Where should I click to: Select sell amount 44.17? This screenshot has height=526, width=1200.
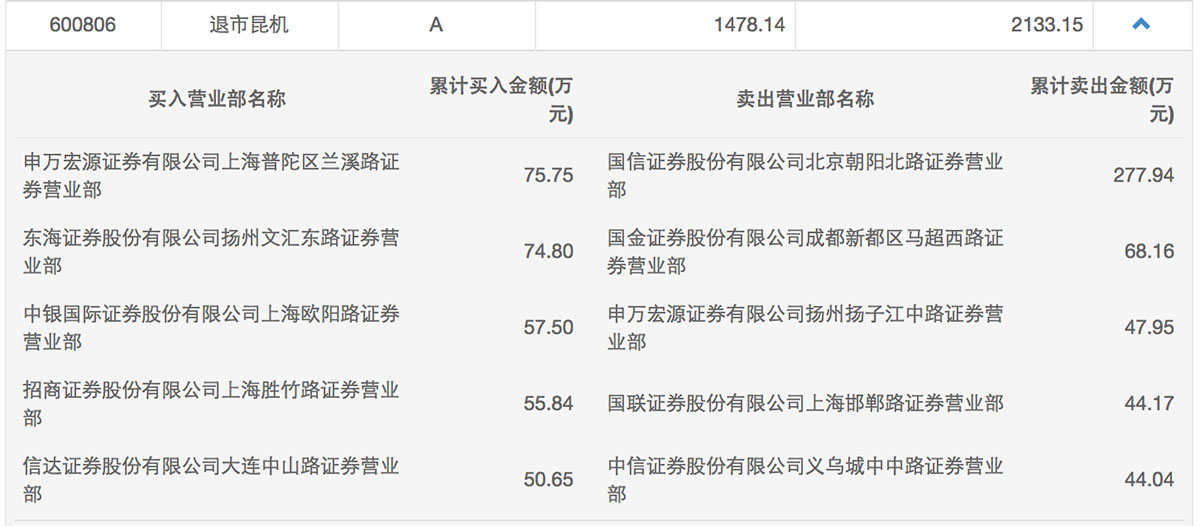pos(1149,403)
